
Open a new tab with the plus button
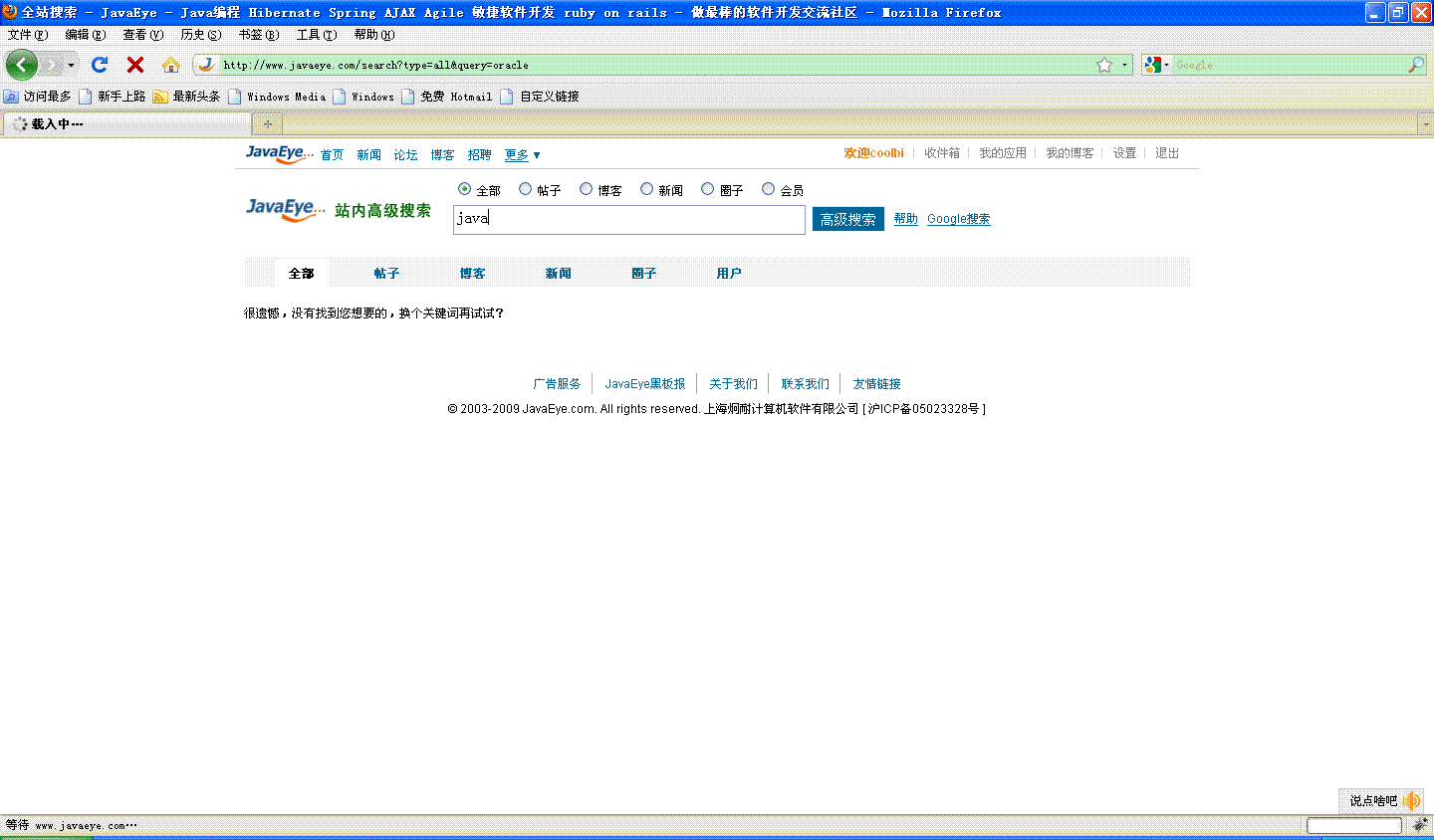[x=267, y=124]
